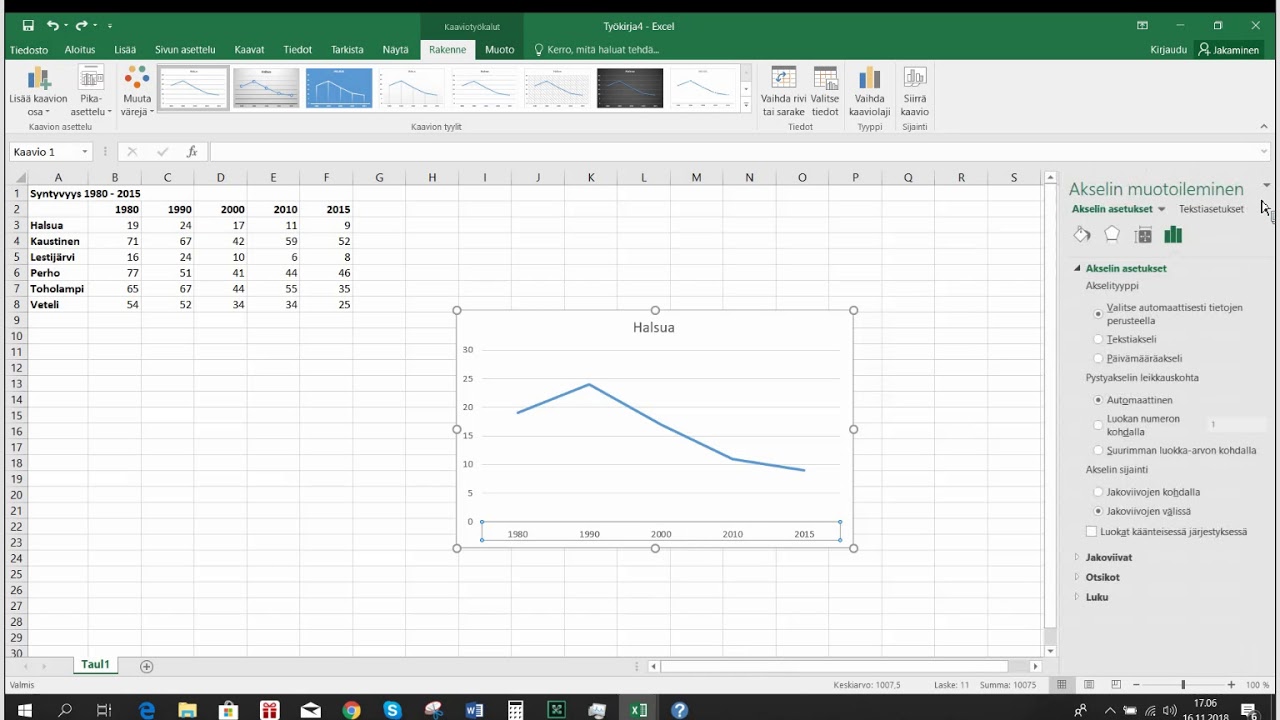Viewport: 1280px width, 720px height.
Task: Open Size & Properties section icon
Action: pyautogui.click(x=1144, y=235)
